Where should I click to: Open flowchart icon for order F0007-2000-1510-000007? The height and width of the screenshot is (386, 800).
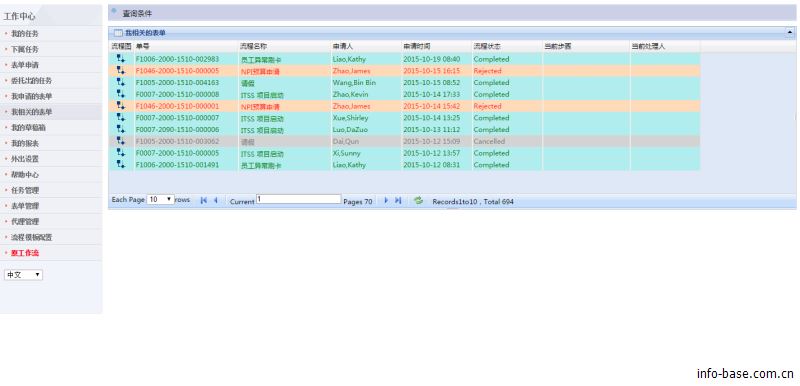point(121,117)
